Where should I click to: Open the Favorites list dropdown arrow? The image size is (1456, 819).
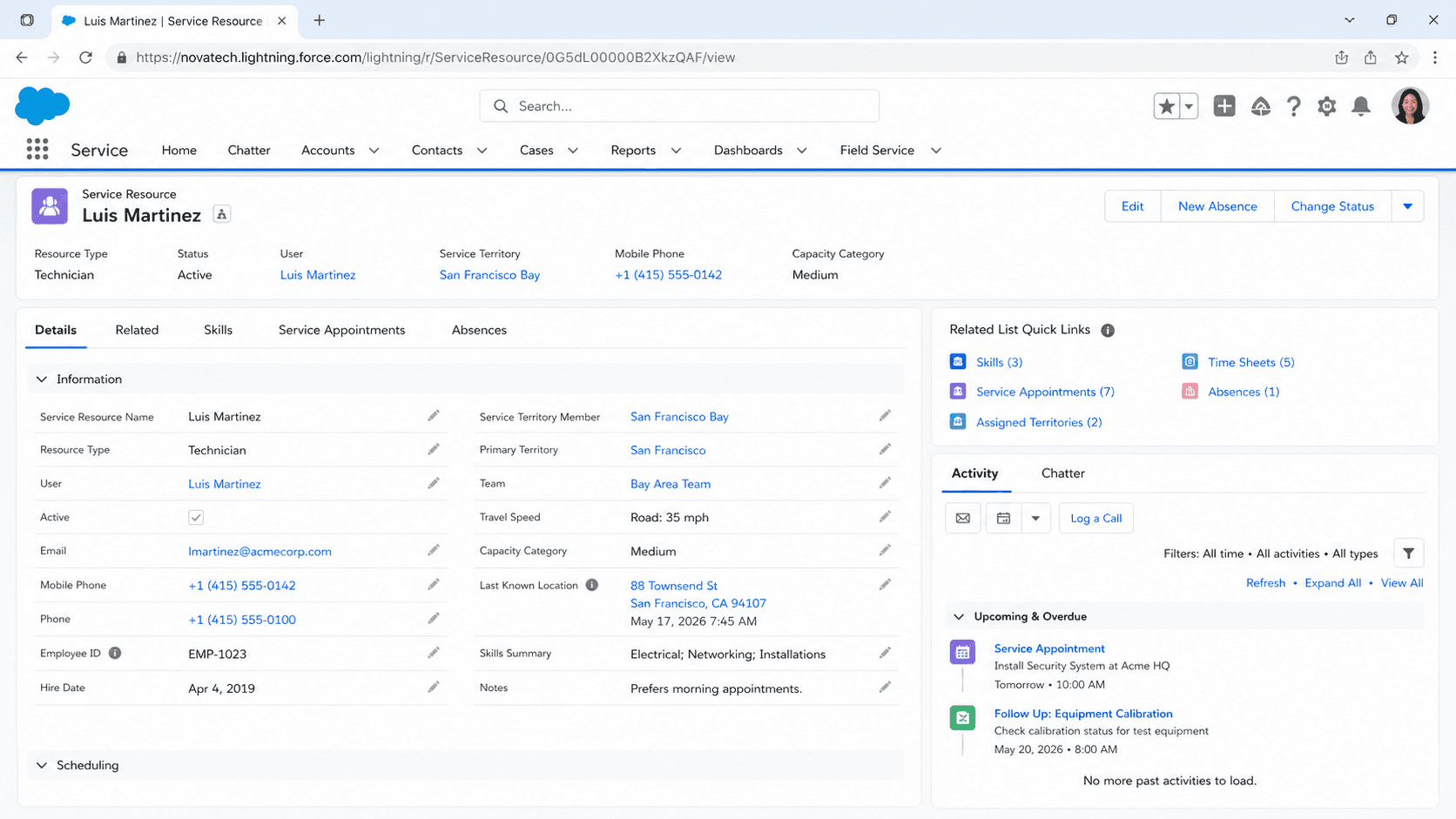pos(1189,106)
